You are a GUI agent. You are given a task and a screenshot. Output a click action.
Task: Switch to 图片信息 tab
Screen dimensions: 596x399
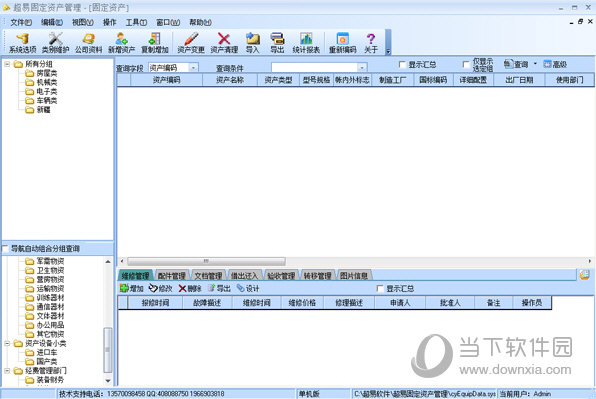tap(353, 276)
